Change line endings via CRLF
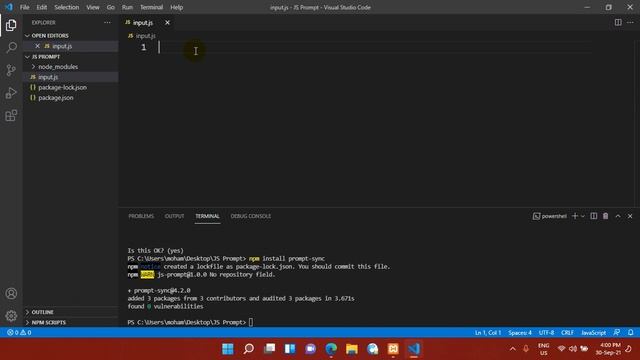 click(x=567, y=333)
